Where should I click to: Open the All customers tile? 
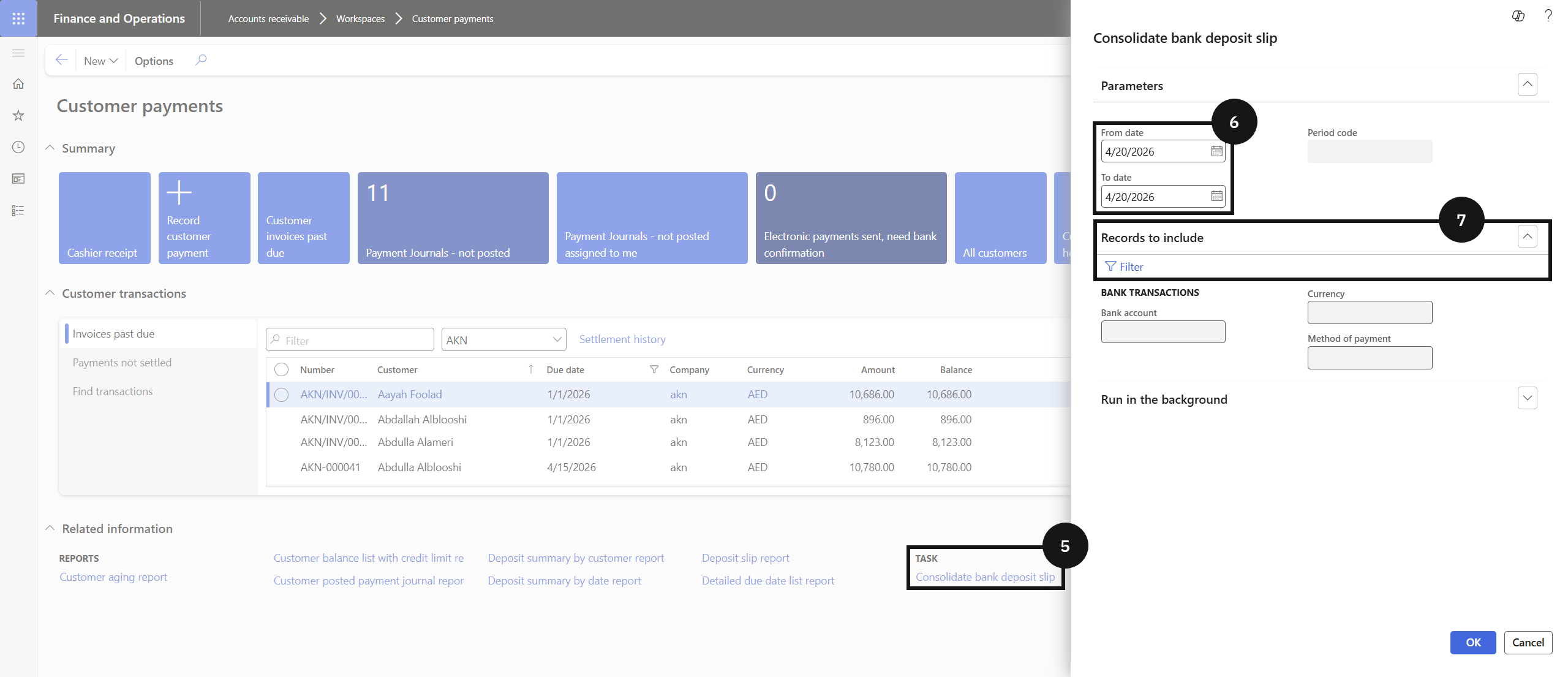tap(1001, 218)
